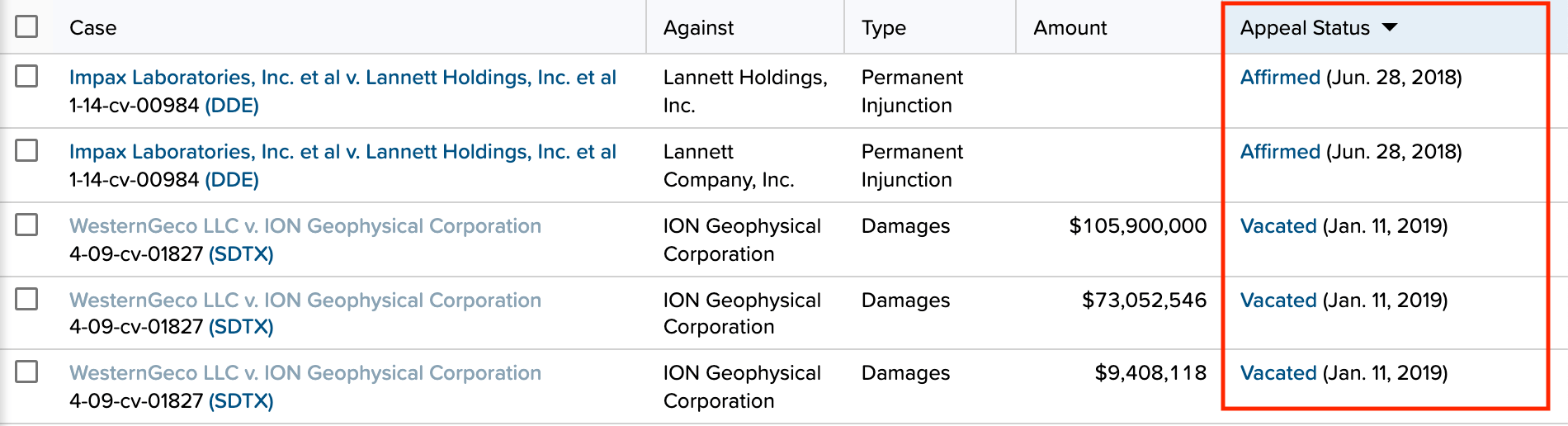Click the Appeal Status sort arrow
The width and height of the screenshot is (1568, 426).
(x=1390, y=27)
